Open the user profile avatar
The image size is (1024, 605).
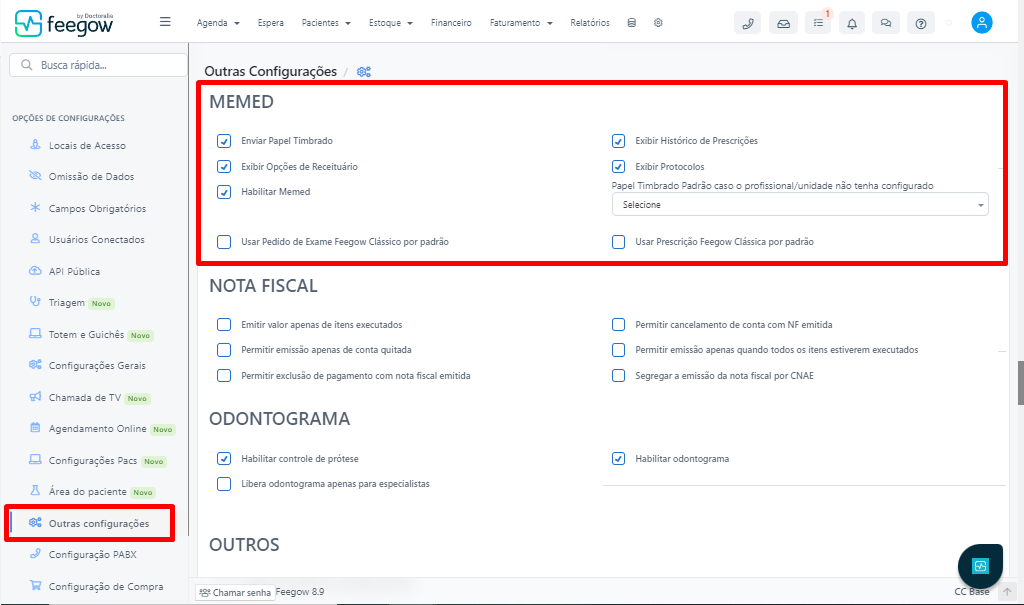click(x=982, y=22)
